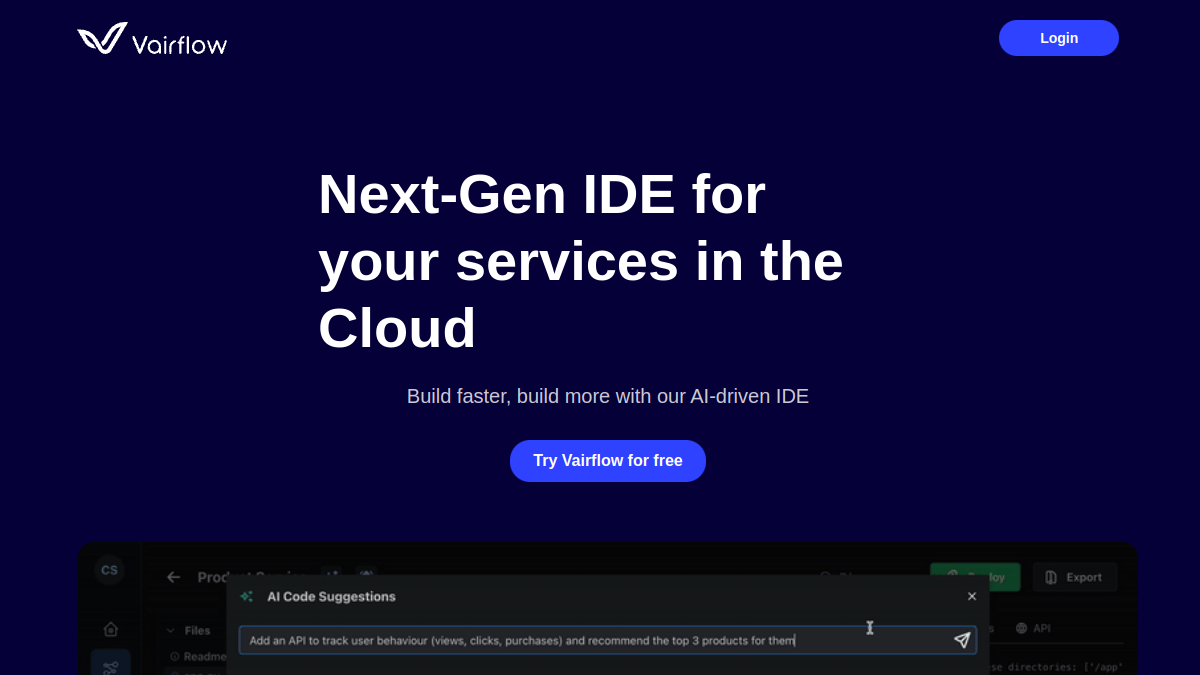Click the heading "Next-Gen IDE for your services in the Cloud"
Image resolution: width=1200 pixels, height=675 pixels.
tap(581, 261)
